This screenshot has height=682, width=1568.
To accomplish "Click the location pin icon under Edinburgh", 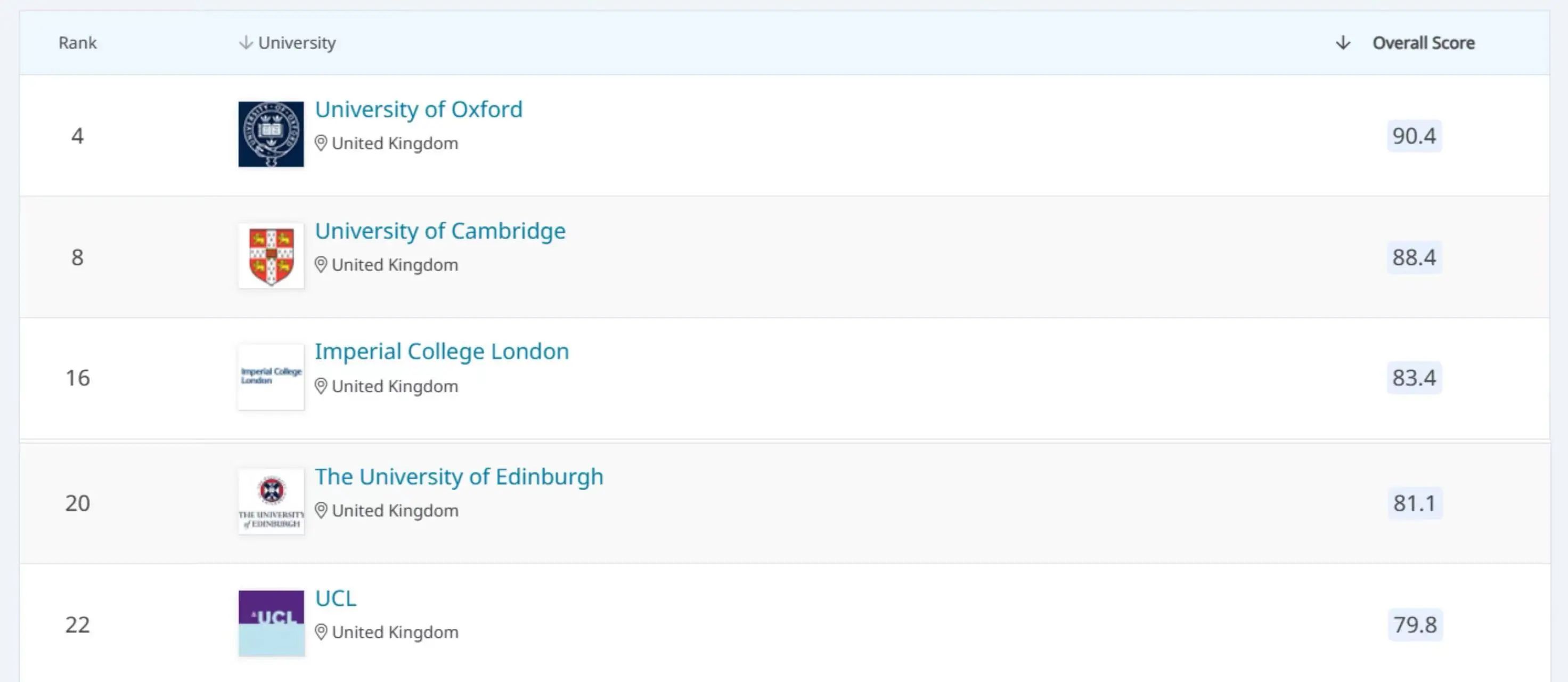I will coord(321,510).
